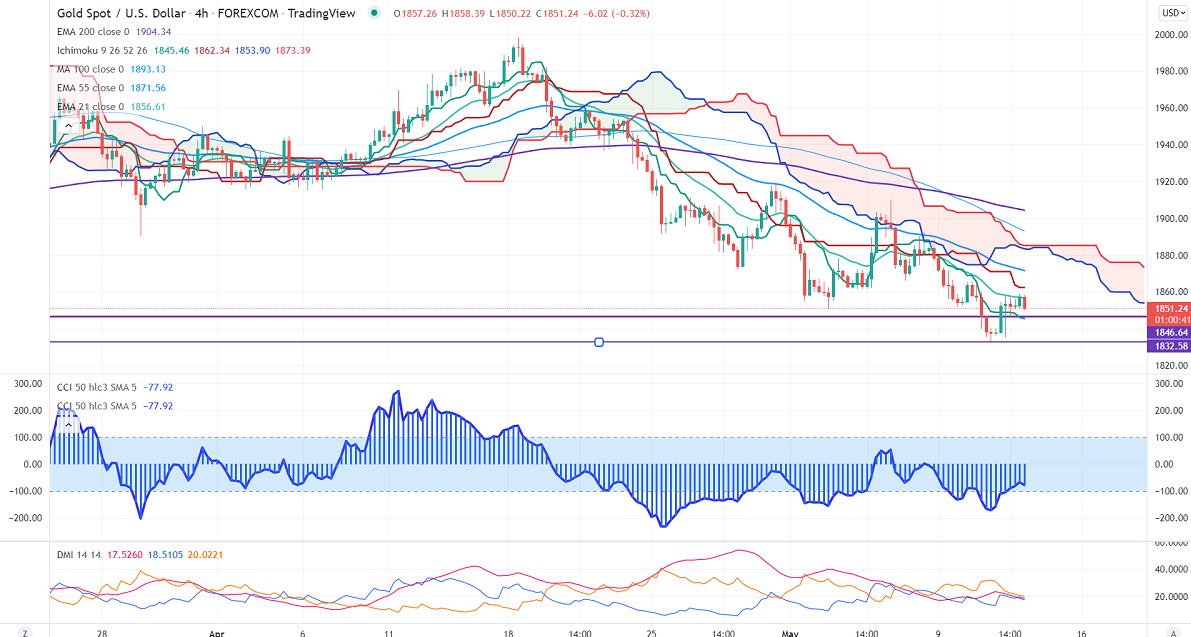Click the low value L1850.22
This screenshot has height=637, width=1191.
click(x=510, y=14)
